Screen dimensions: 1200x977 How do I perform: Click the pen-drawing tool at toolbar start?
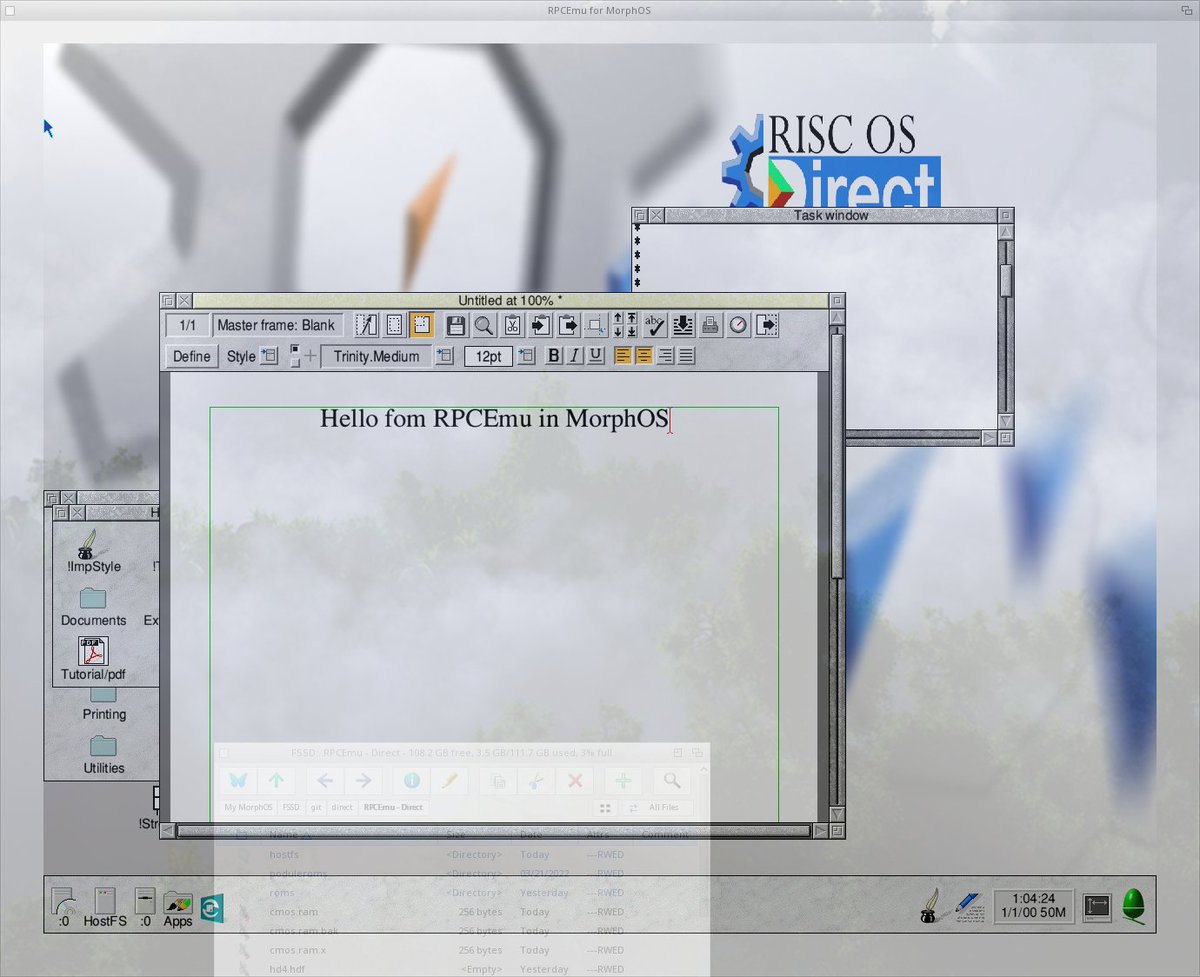(x=367, y=325)
